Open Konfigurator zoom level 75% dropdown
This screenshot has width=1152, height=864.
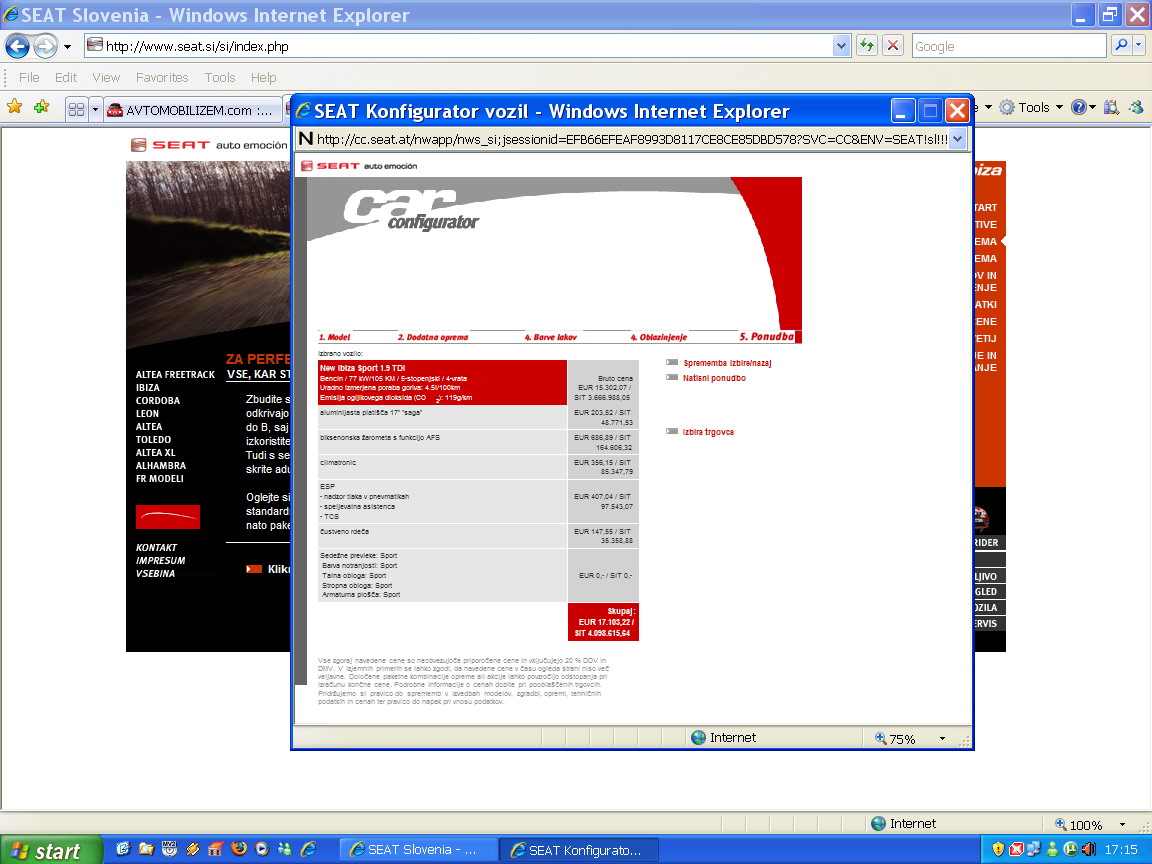942,738
